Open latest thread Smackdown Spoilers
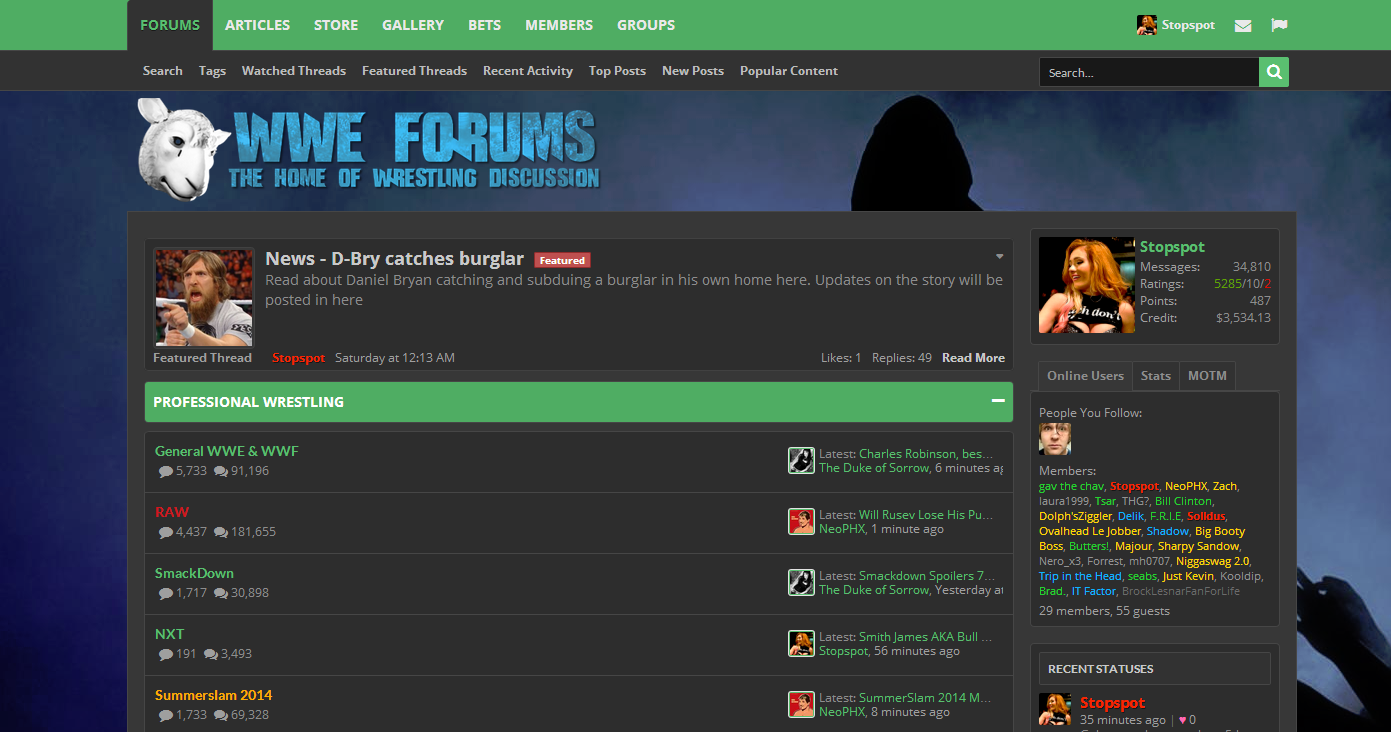 (927, 576)
